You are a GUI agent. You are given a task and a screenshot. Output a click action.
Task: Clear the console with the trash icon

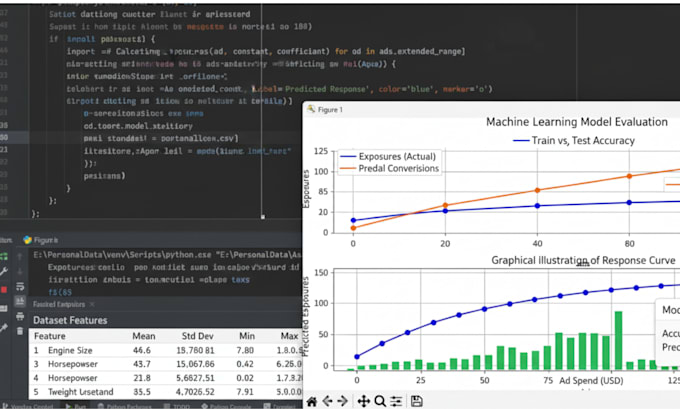20,331
